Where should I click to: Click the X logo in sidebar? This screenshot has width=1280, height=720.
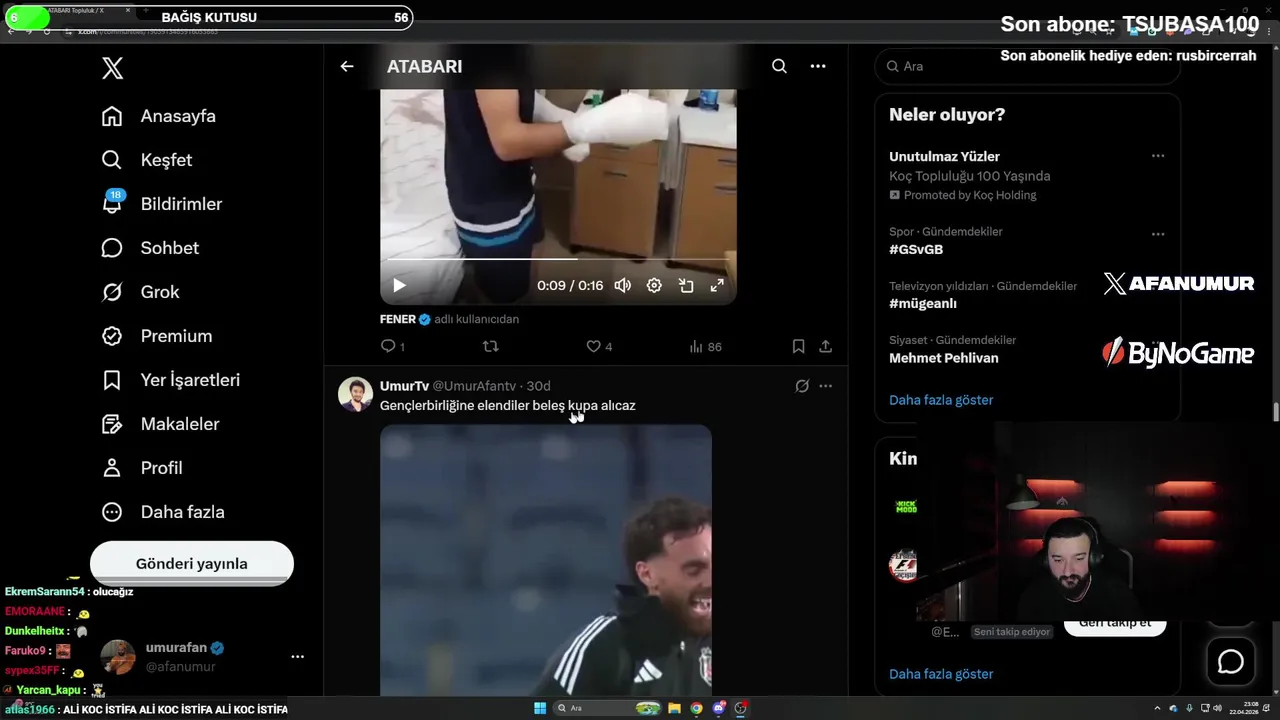click(x=113, y=68)
